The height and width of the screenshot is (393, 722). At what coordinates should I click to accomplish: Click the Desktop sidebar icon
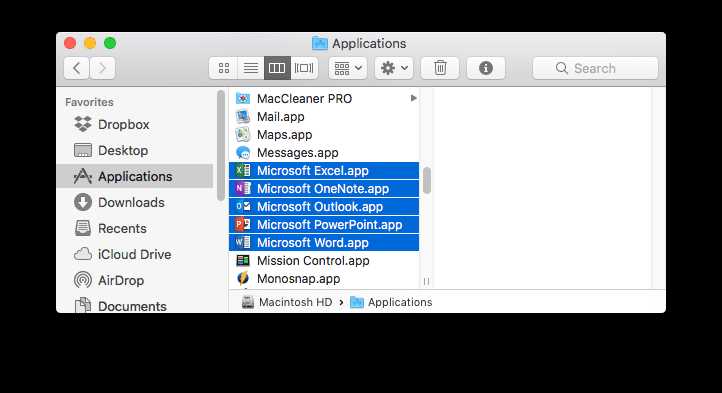83,150
